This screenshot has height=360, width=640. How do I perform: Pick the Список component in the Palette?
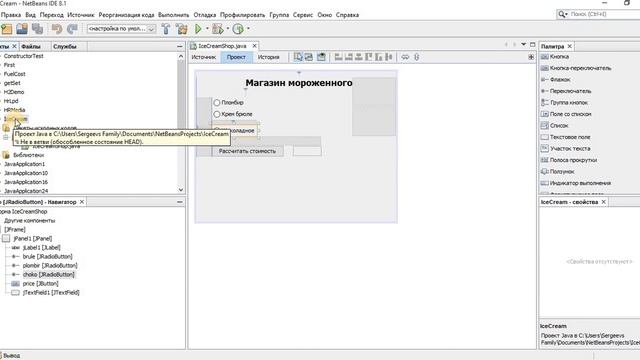coord(554,125)
